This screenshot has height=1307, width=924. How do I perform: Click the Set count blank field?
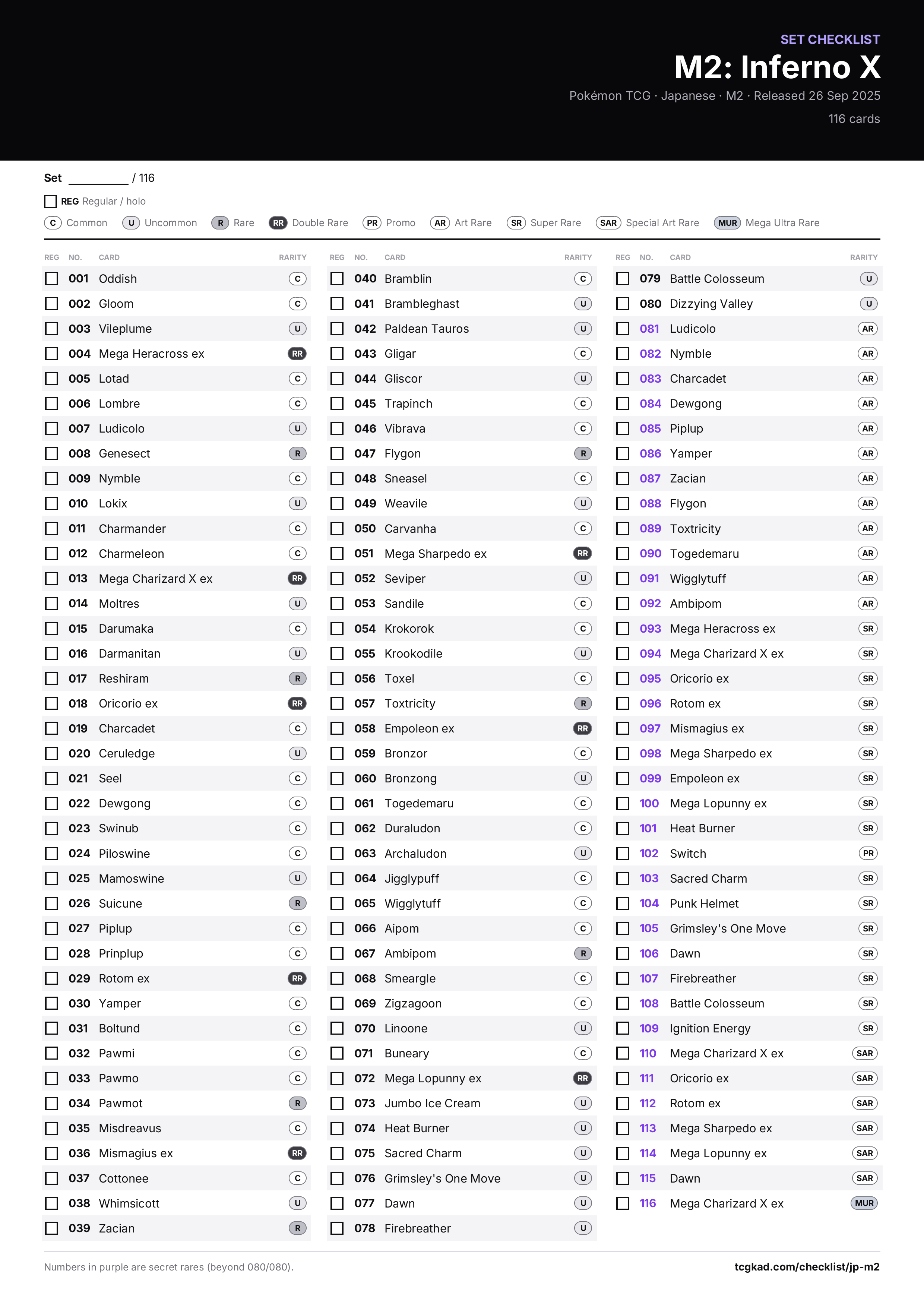[98, 179]
